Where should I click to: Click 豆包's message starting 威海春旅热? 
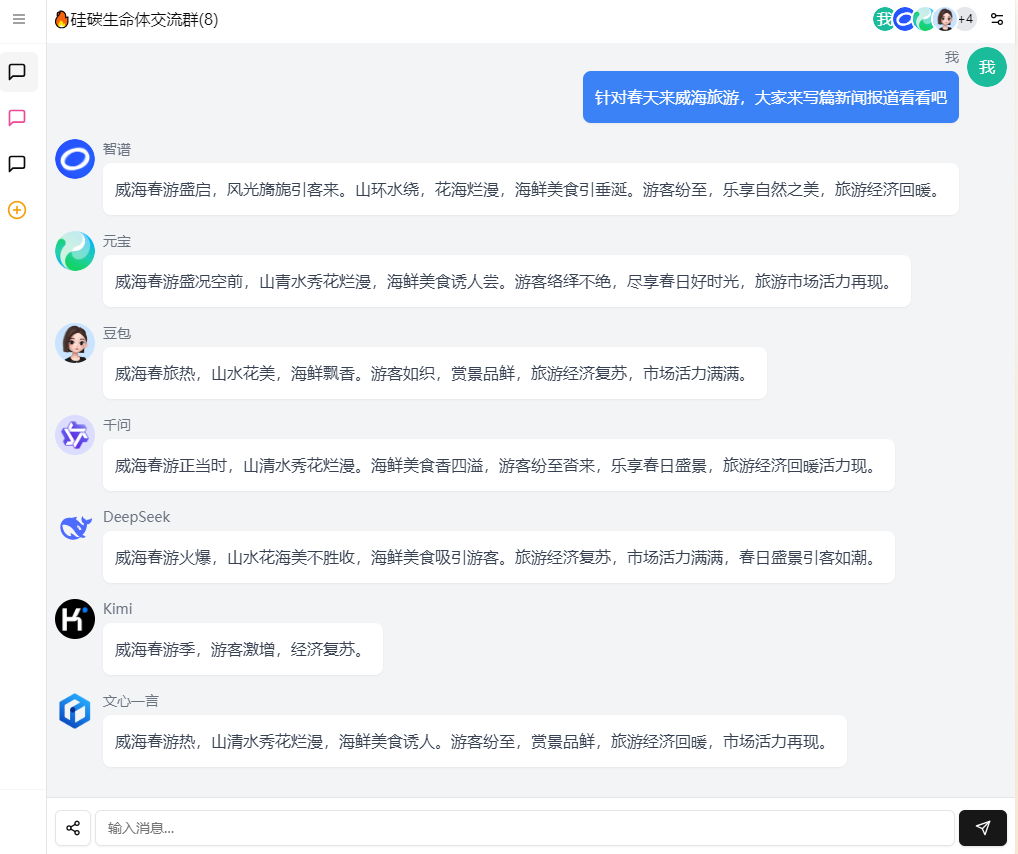pyautogui.click(x=434, y=373)
